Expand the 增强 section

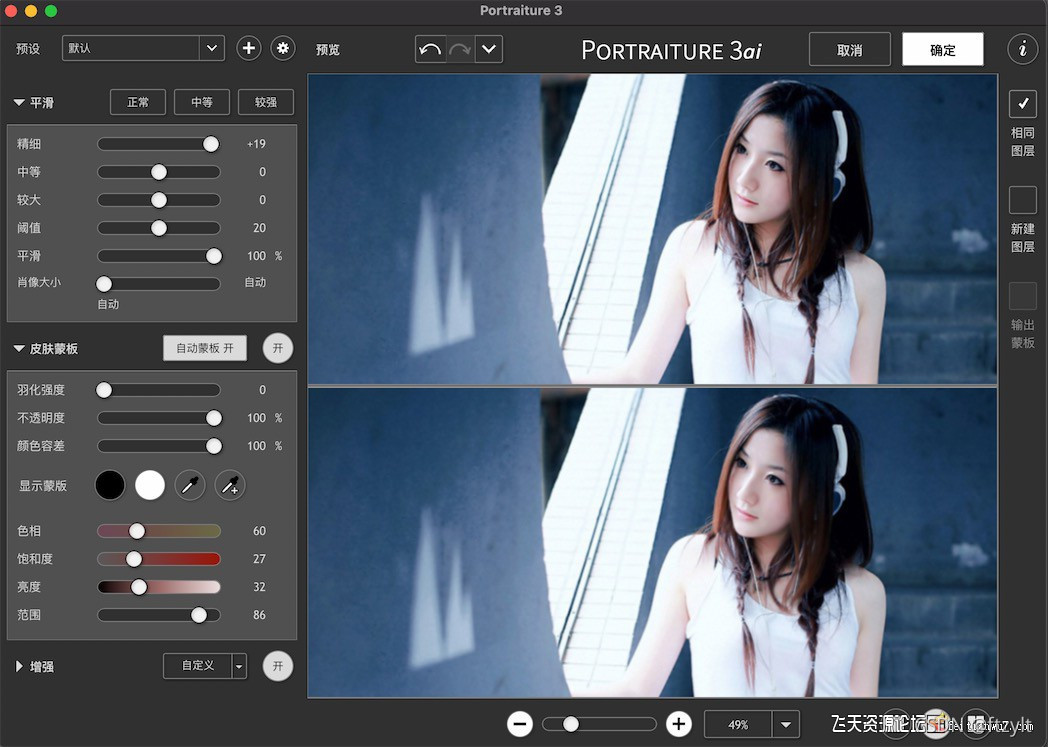(19, 666)
